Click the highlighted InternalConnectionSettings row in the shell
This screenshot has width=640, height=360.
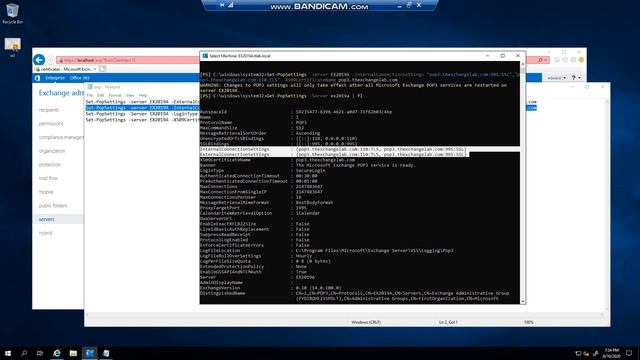pos(333,149)
